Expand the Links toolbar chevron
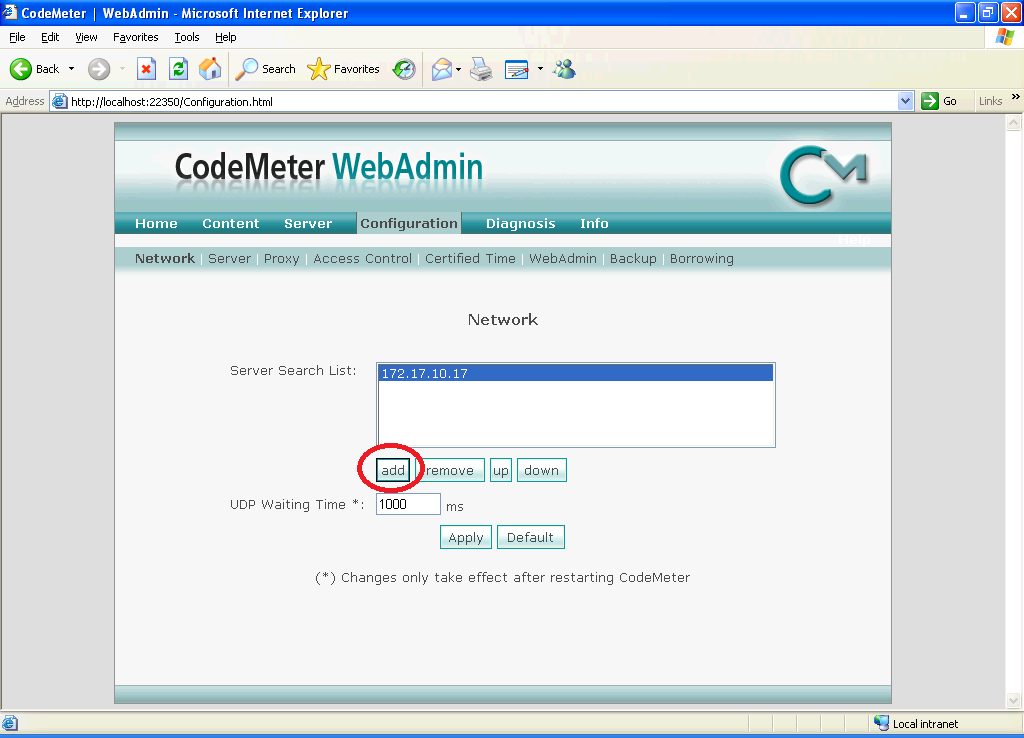1024x738 pixels. click(1015, 98)
